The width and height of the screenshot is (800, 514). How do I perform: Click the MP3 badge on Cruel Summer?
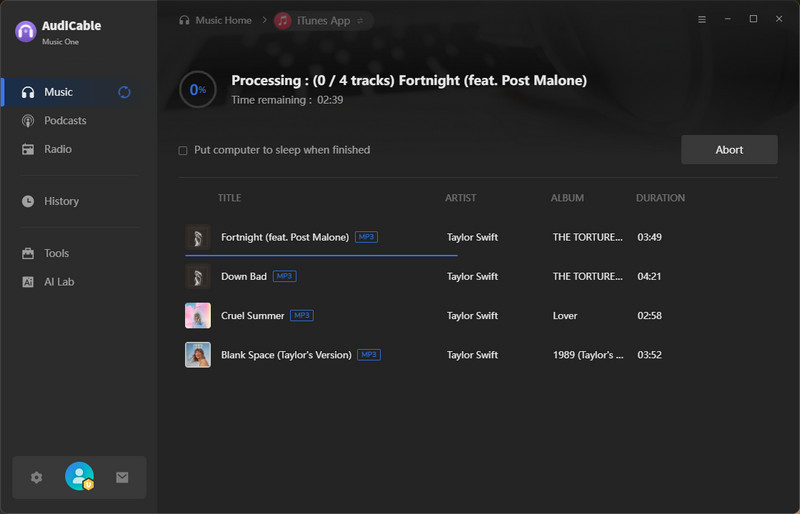click(302, 316)
